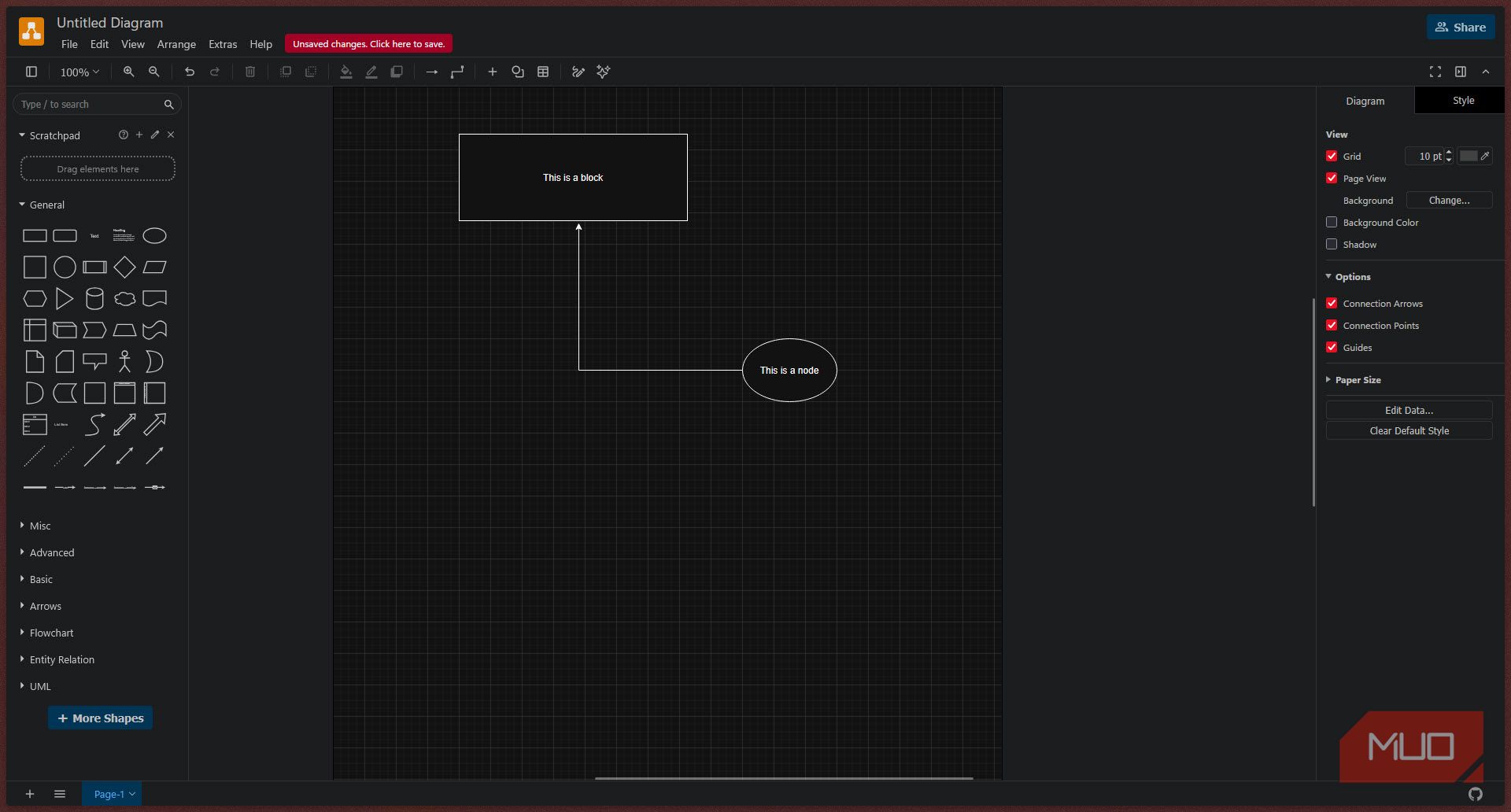
Task: Undo the last action
Action: [190, 72]
